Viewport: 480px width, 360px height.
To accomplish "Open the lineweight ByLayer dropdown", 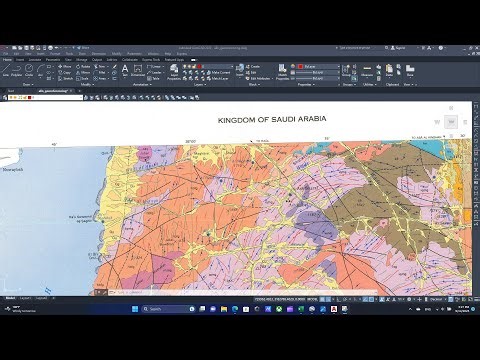I will coord(318,72).
